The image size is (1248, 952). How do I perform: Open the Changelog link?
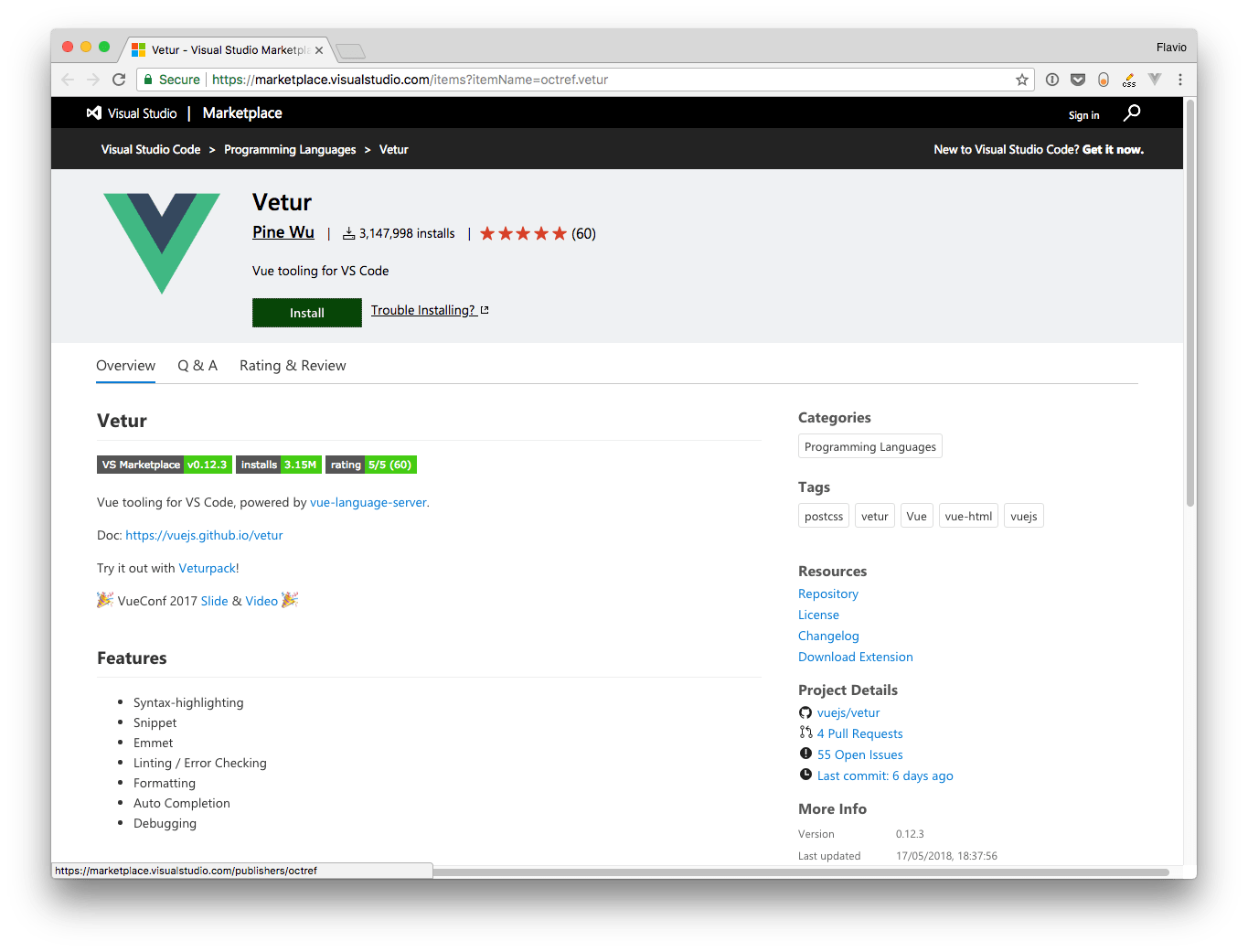click(828, 636)
